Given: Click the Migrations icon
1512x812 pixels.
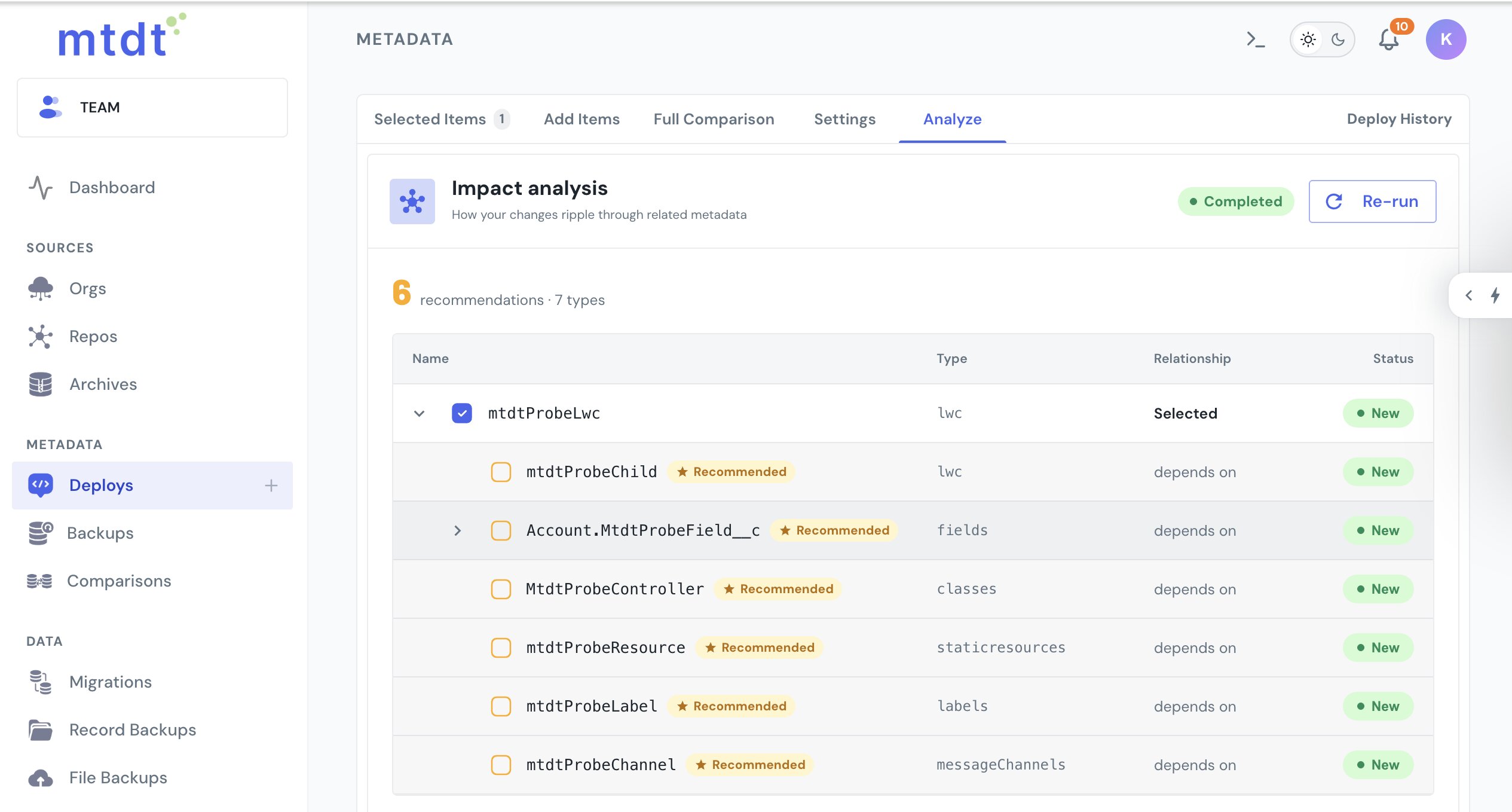Looking at the screenshot, I should [x=41, y=682].
